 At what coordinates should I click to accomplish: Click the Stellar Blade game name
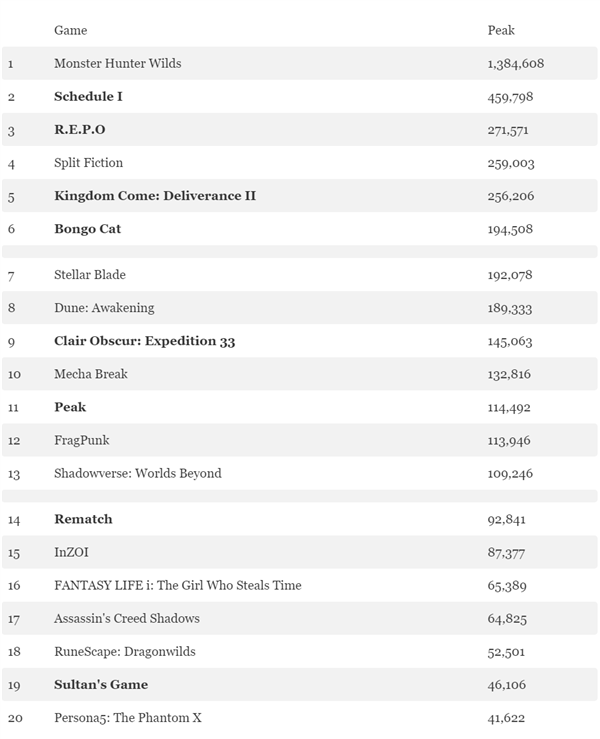point(90,274)
